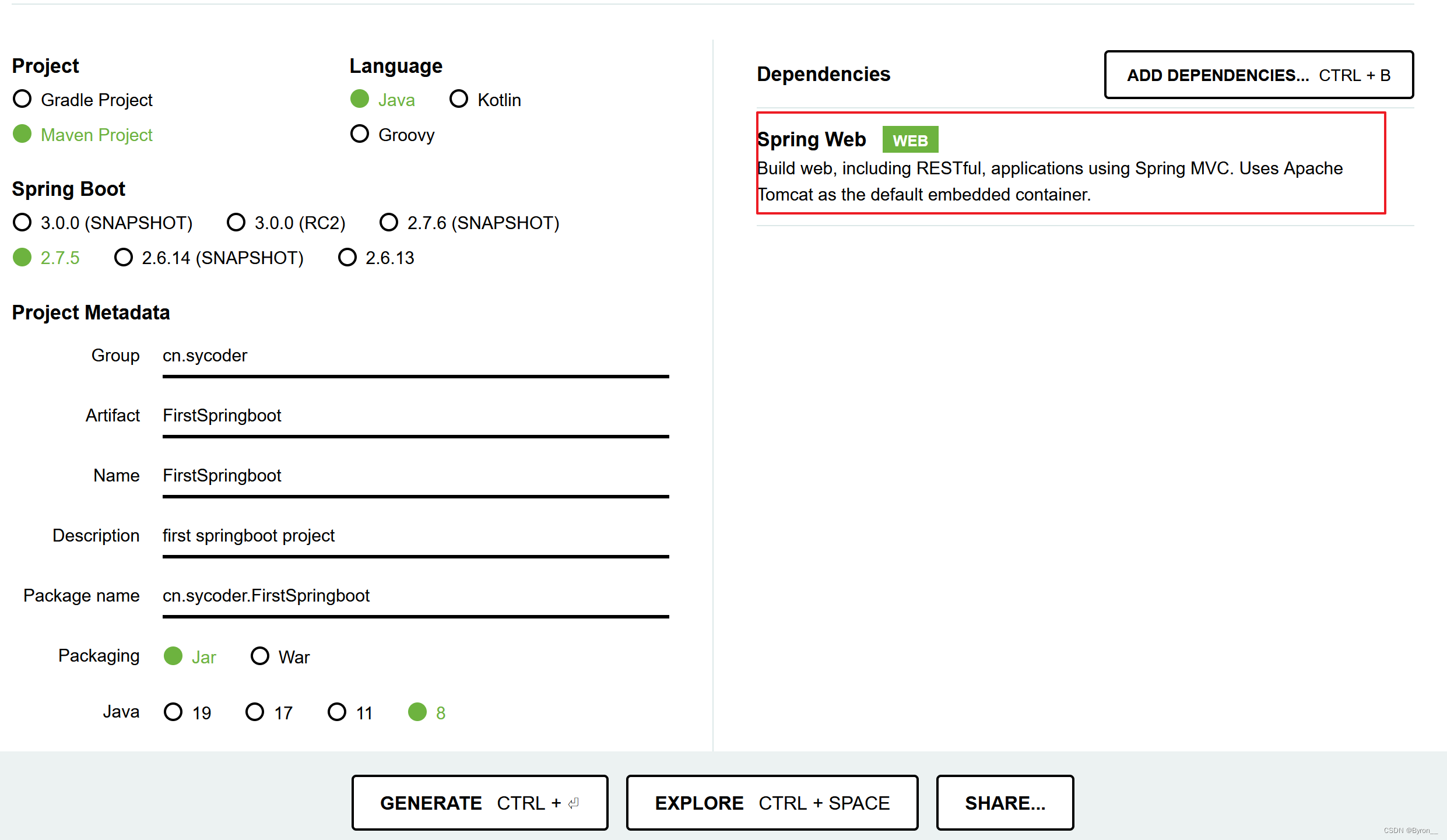The image size is (1447, 840).
Task: Focus the Description input field
Action: (416, 536)
